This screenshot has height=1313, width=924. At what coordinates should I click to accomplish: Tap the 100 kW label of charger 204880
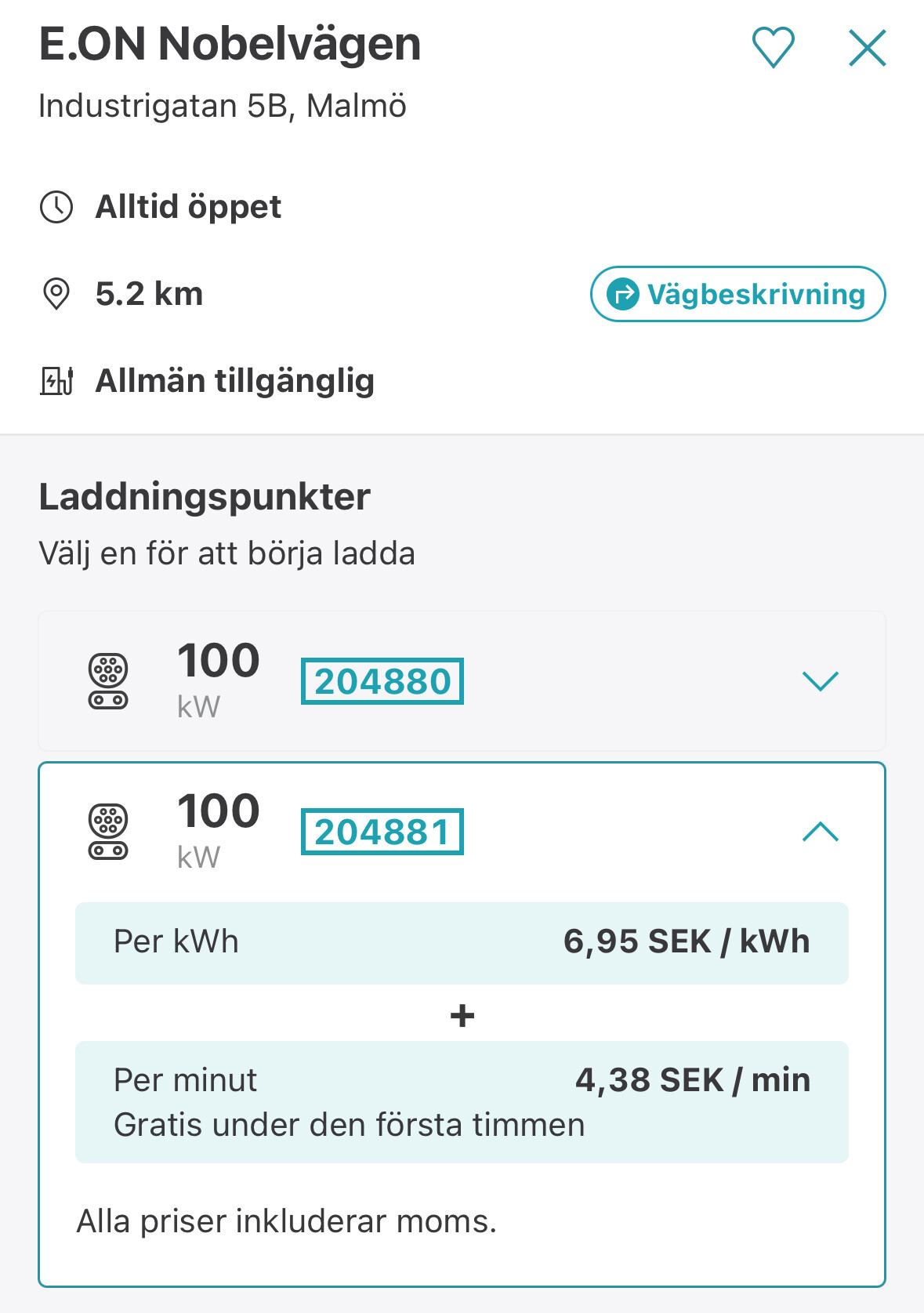pyautogui.click(x=218, y=680)
